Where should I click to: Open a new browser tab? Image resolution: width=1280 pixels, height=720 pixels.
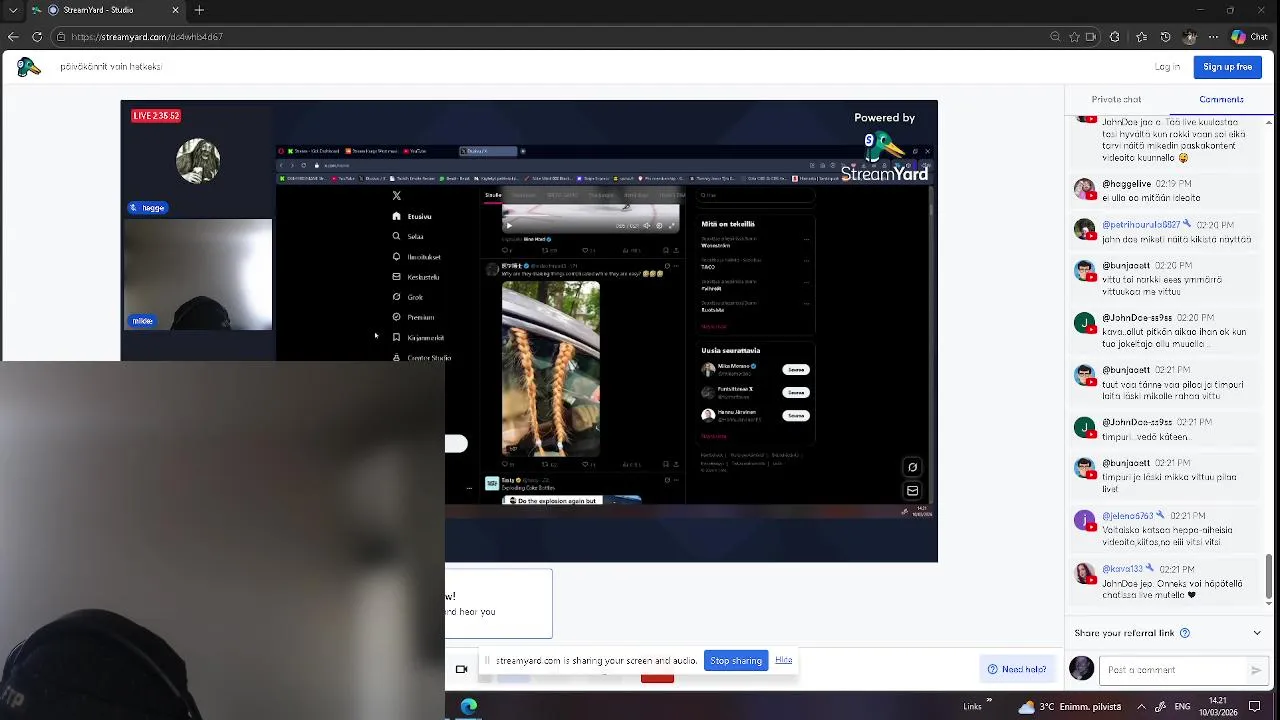click(x=199, y=10)
